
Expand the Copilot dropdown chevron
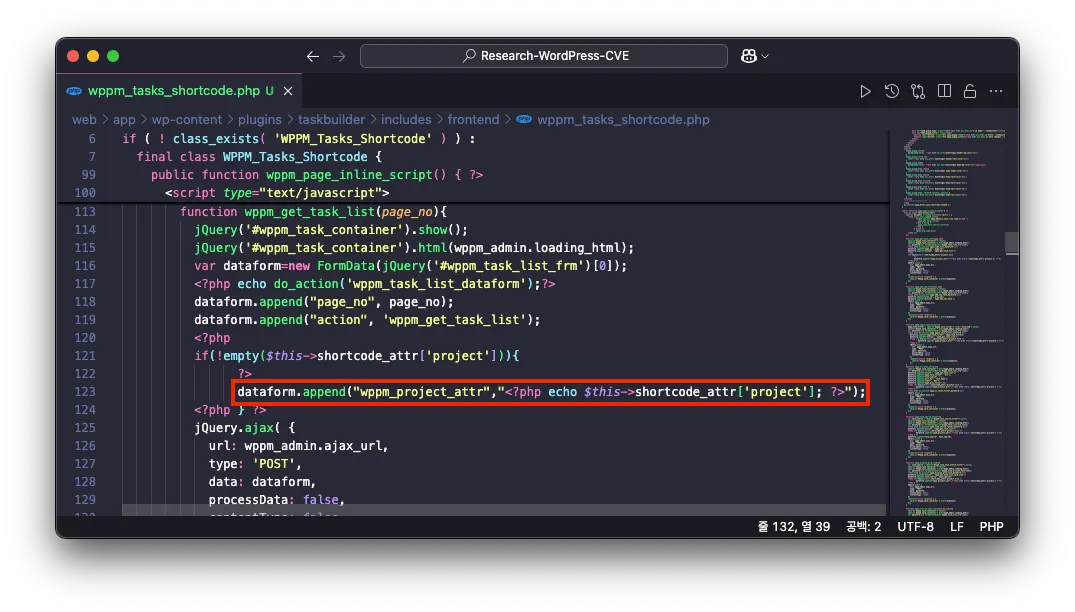click(766, 57)
